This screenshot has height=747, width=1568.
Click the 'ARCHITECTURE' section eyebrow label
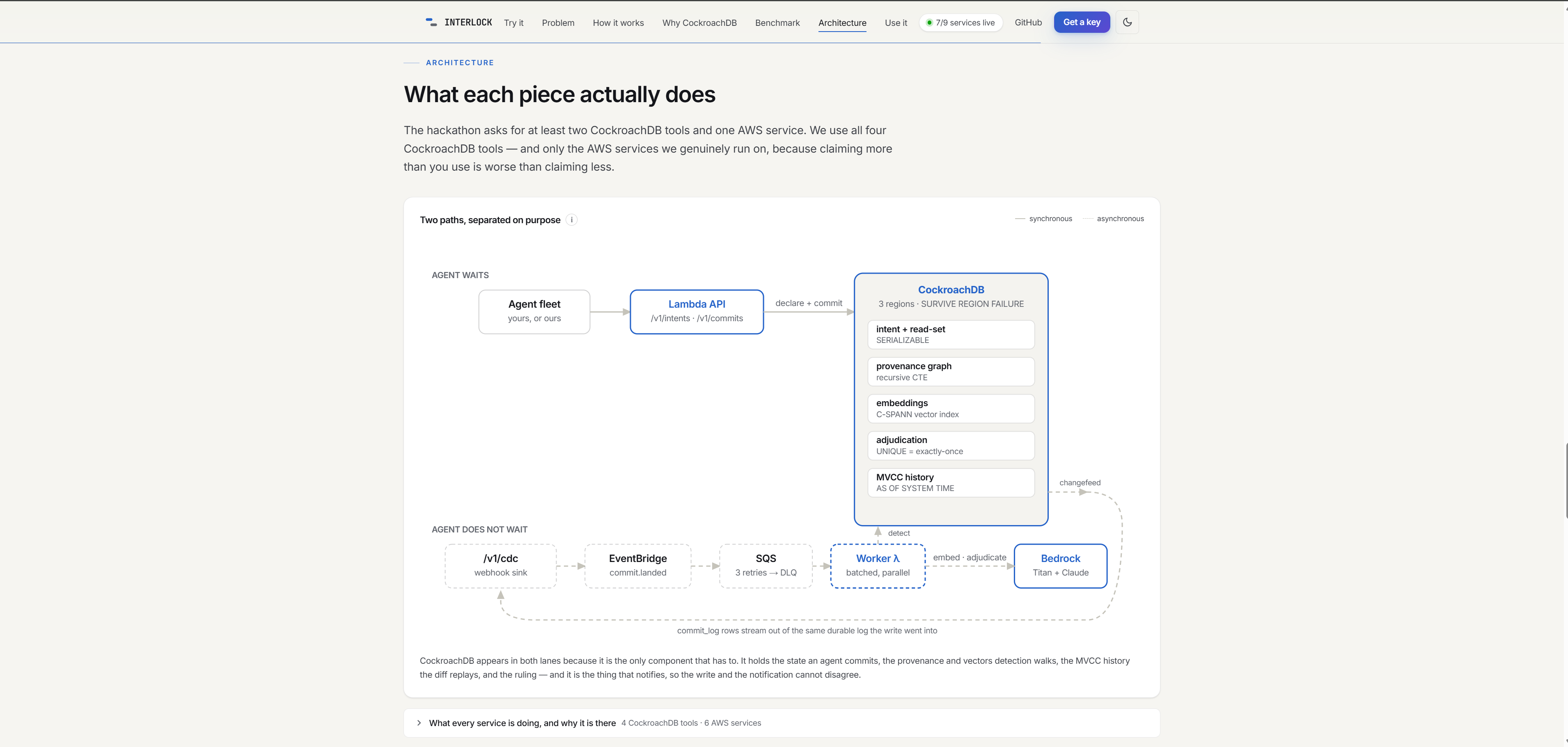460,63
